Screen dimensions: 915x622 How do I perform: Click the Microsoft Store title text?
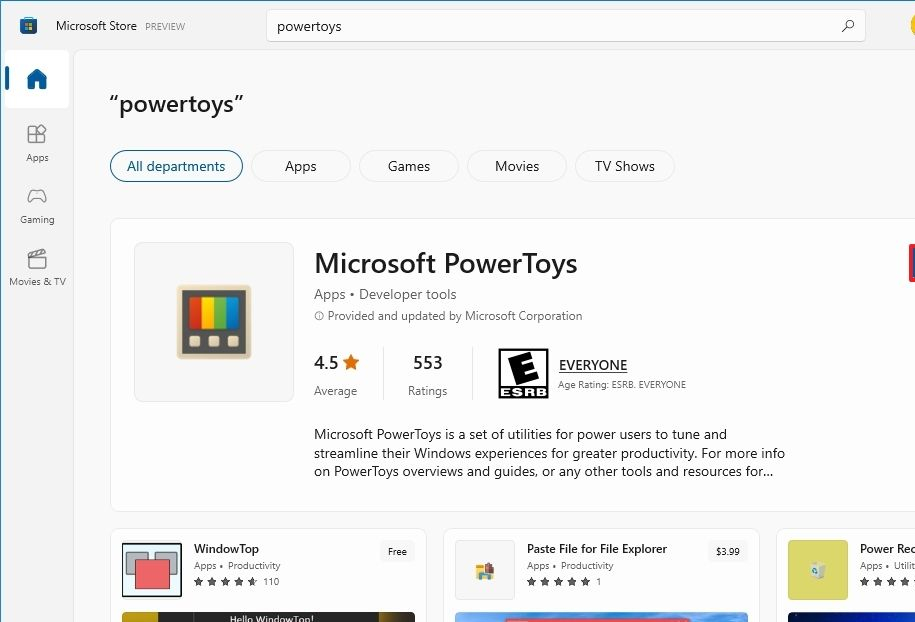click(96, 26)
